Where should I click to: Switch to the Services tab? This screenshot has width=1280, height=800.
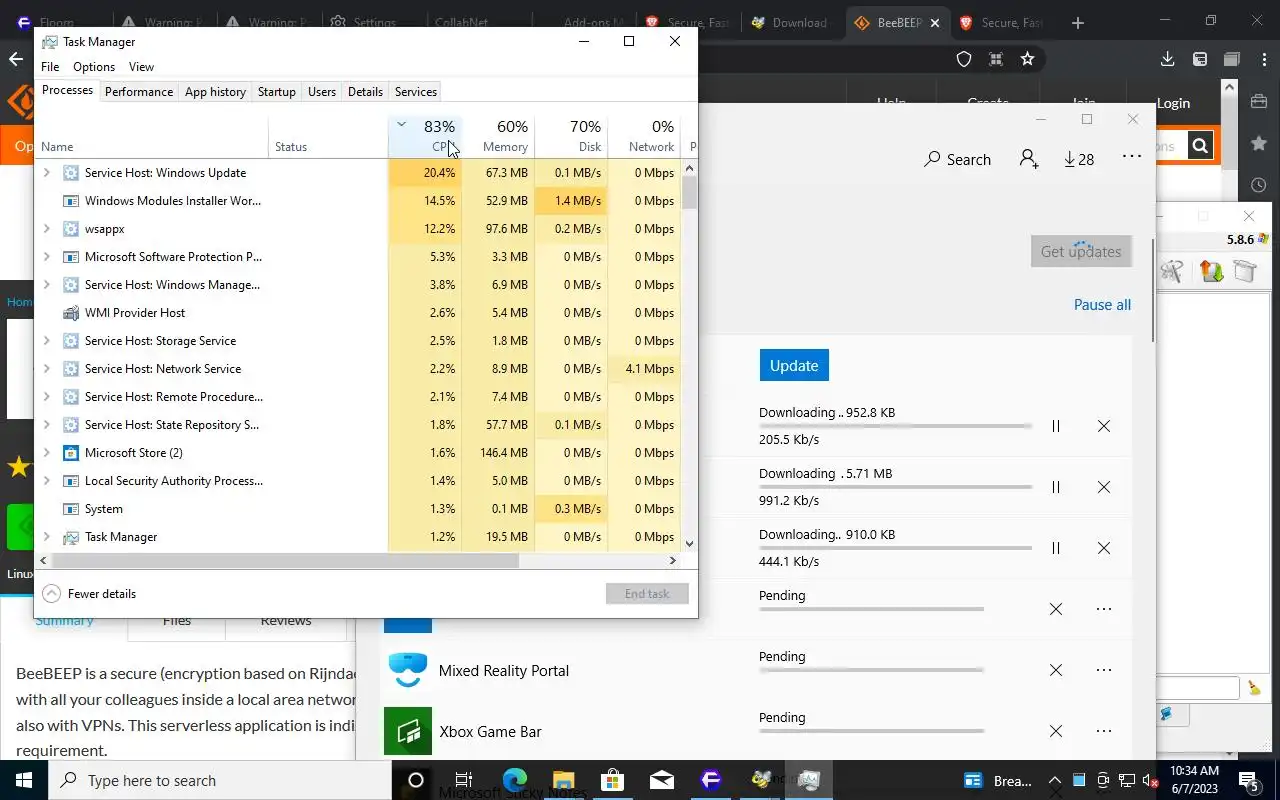[x=416, y=92]
